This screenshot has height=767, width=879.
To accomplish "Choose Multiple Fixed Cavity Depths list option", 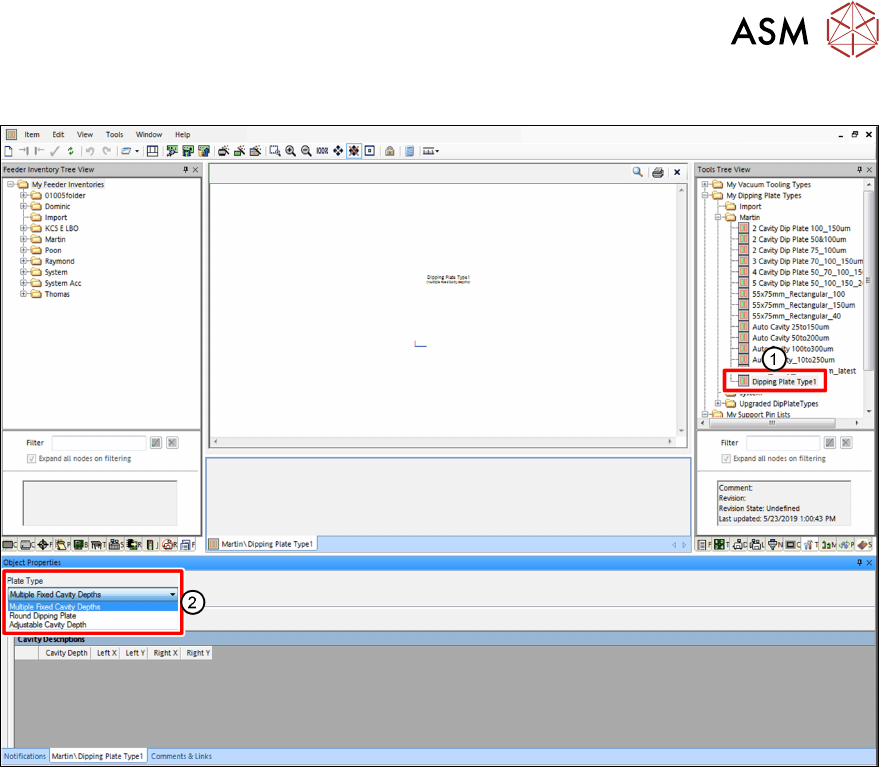I will (92, 607).
